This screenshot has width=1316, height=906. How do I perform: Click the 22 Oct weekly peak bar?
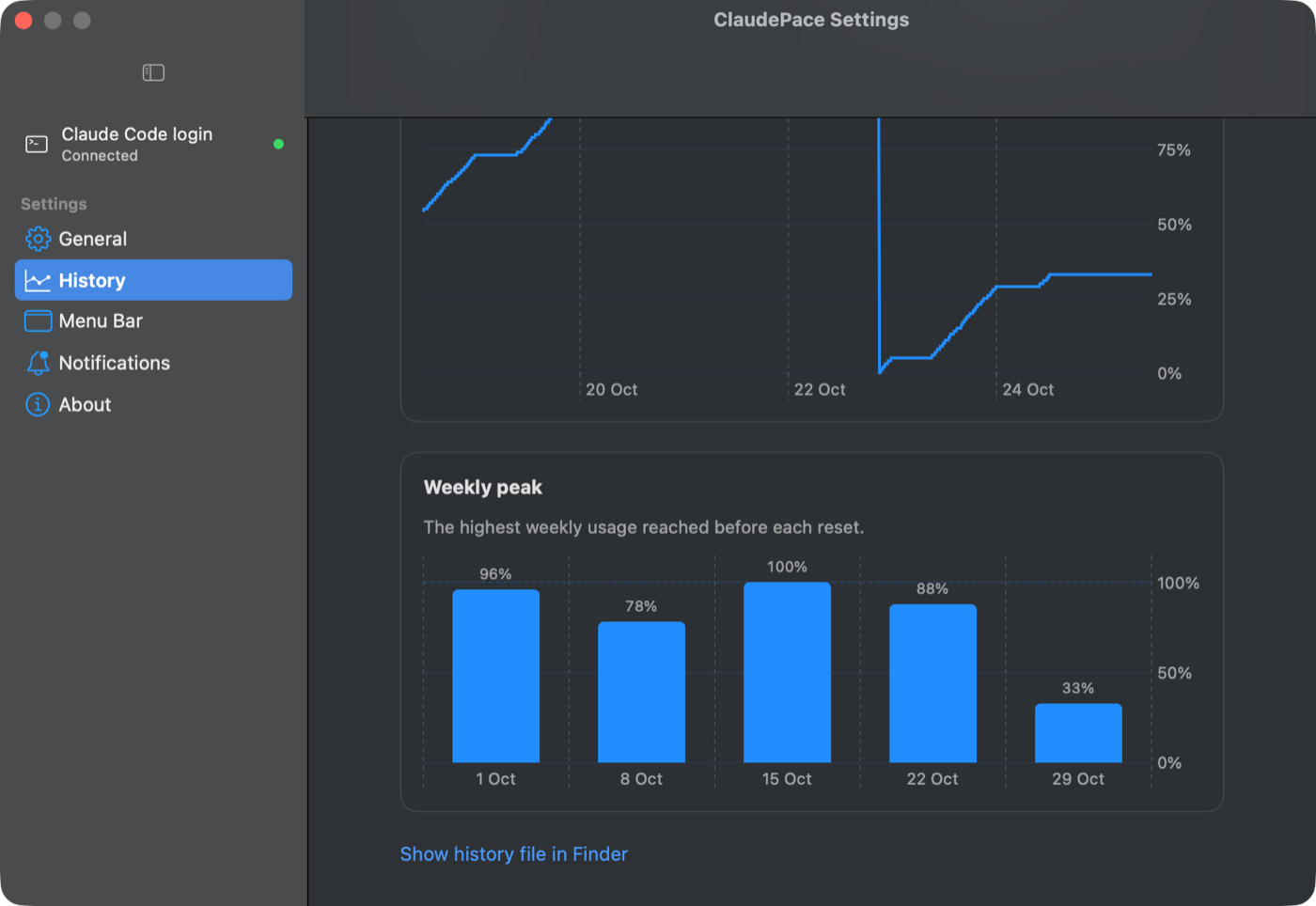932,683
